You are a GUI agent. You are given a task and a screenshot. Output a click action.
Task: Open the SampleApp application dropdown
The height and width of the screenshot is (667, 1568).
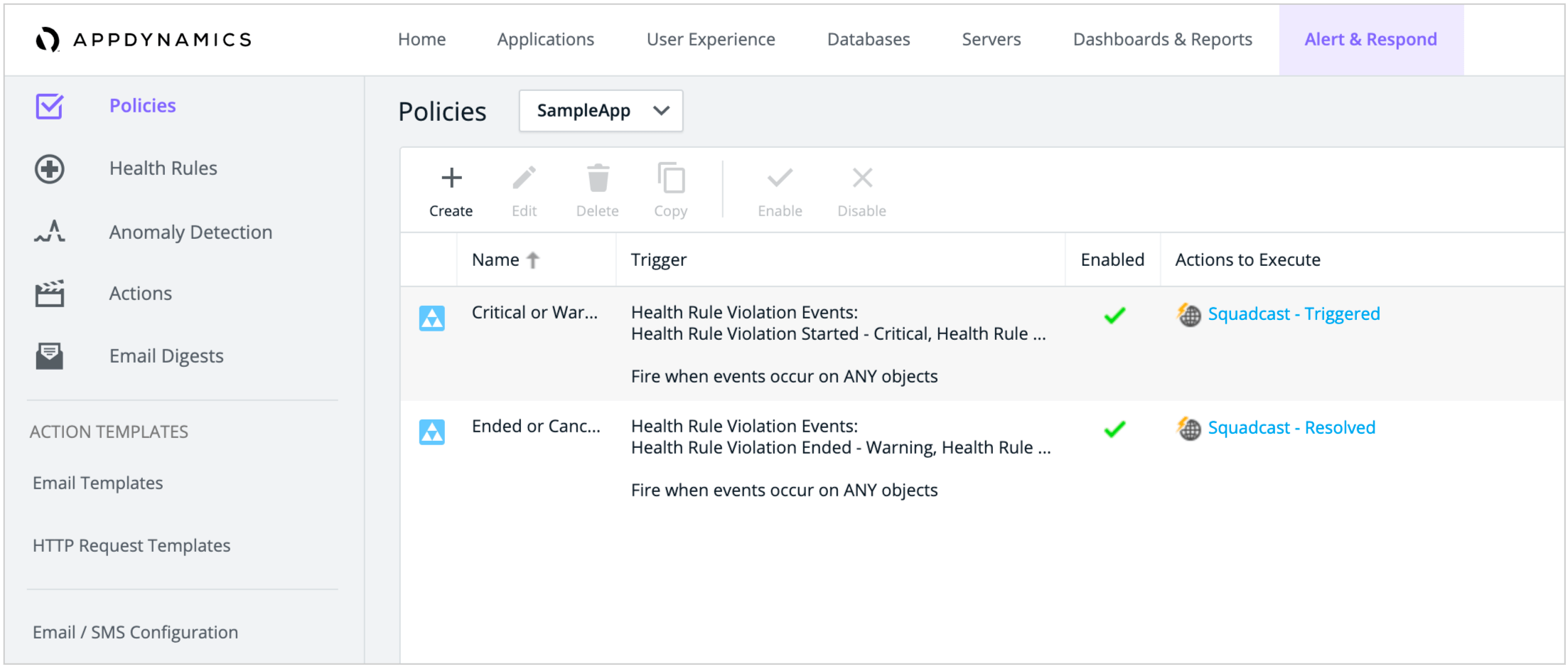[x=601, y=110]
